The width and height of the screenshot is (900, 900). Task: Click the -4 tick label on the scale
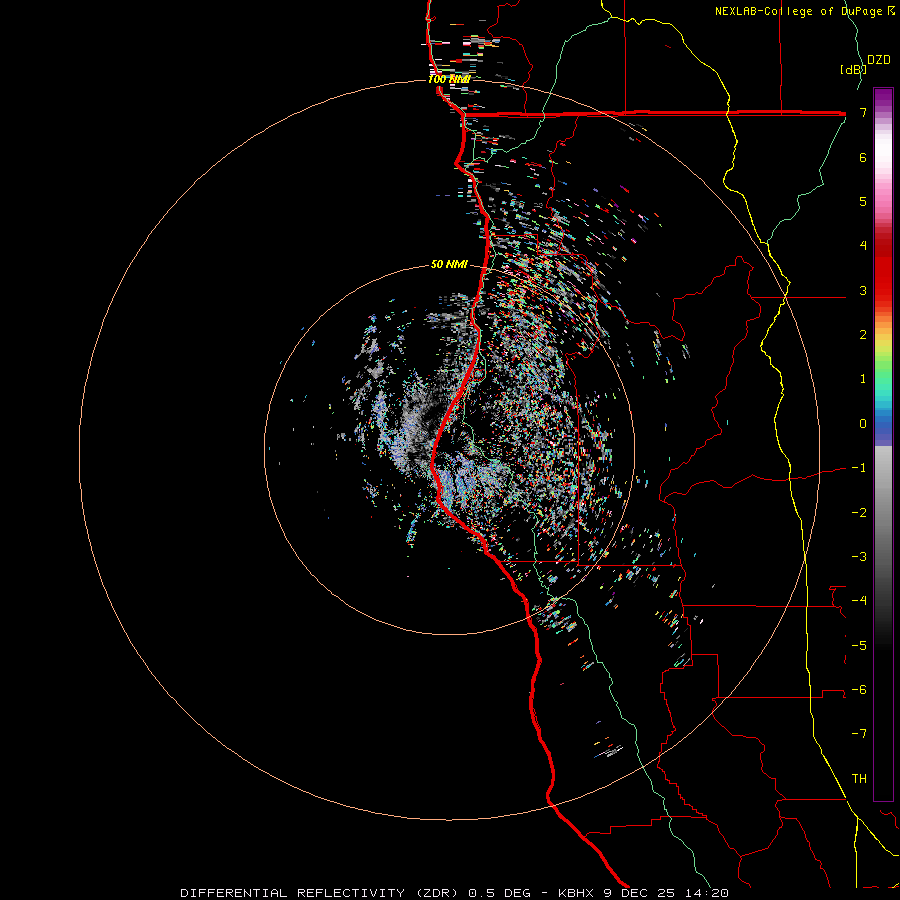(x=859, y=600)
